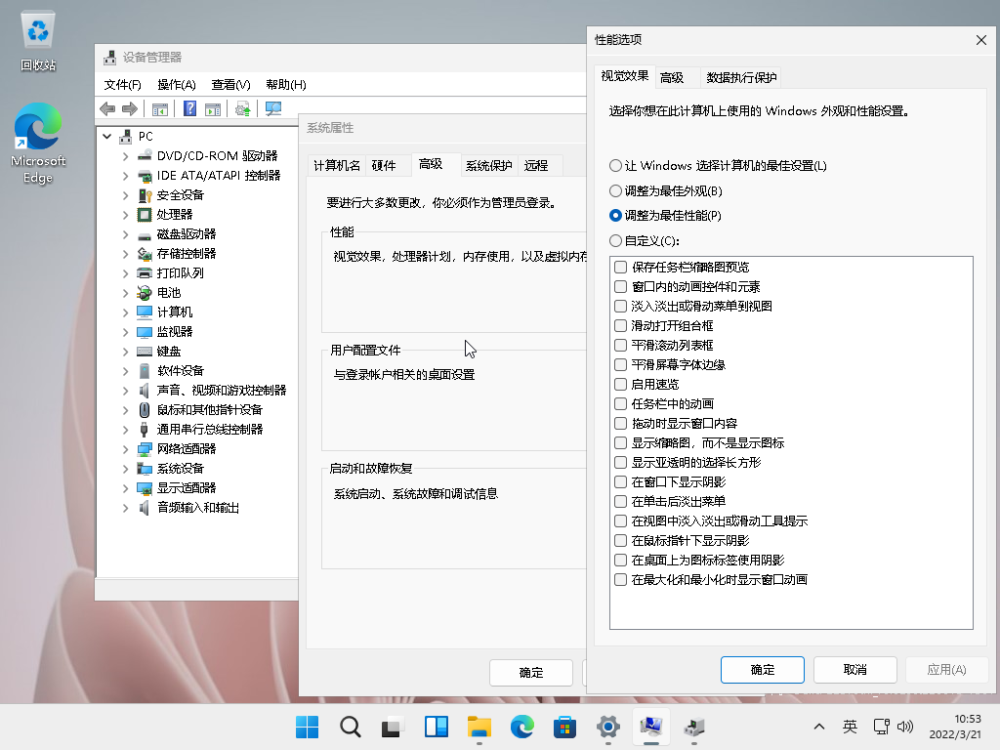Expand the 处理器 tree node arrow

click(x=125, y=214)
